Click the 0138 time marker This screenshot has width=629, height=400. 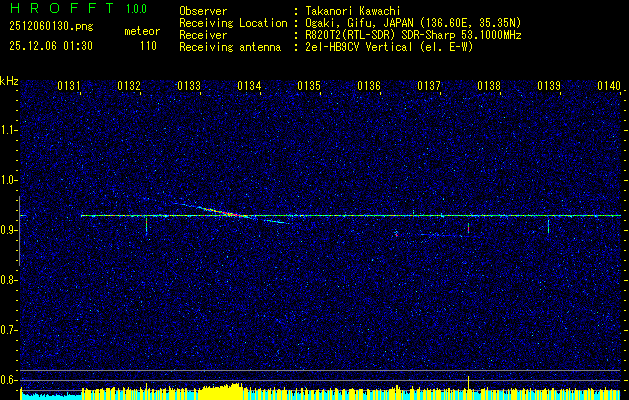489,85
